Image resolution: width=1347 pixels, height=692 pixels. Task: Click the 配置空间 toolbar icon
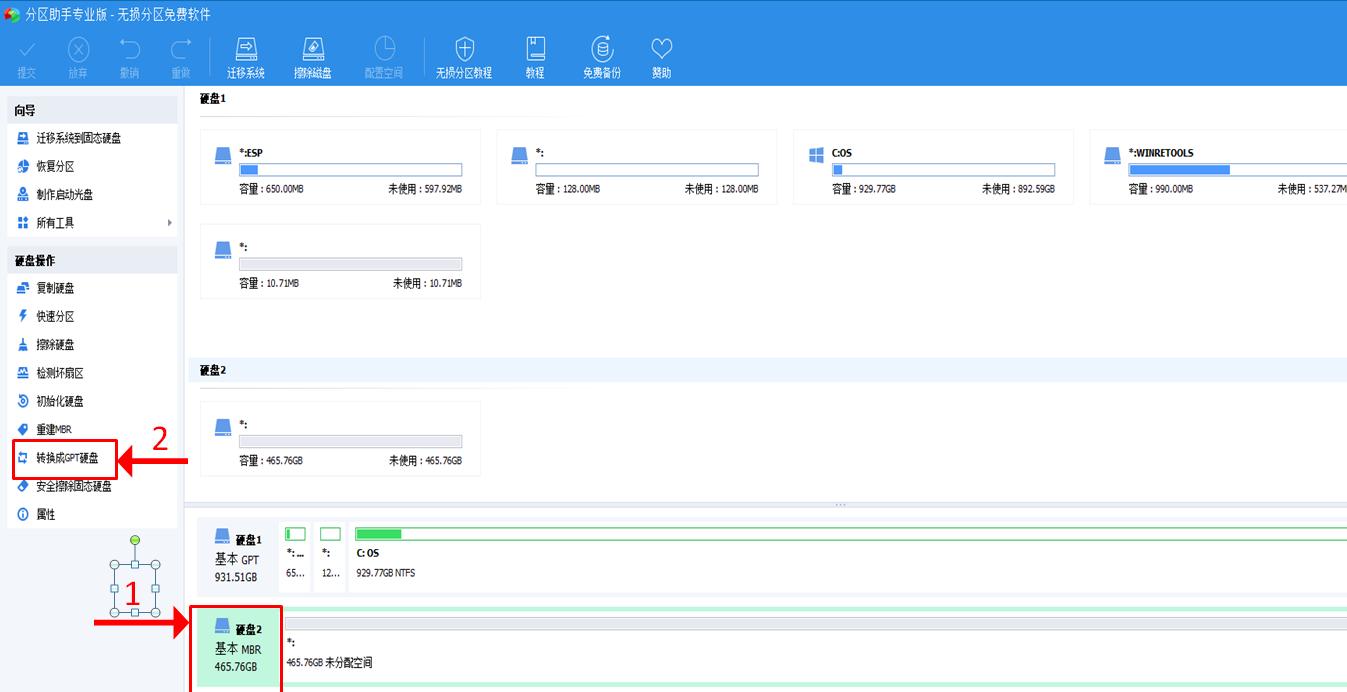click(x=384, y=49)
